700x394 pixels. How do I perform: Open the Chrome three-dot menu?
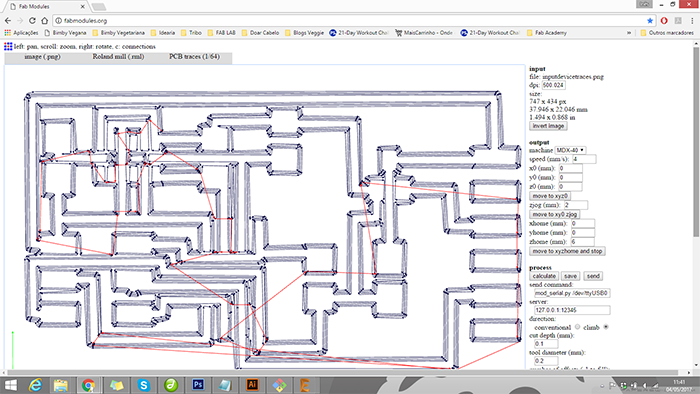coord(692,21)
